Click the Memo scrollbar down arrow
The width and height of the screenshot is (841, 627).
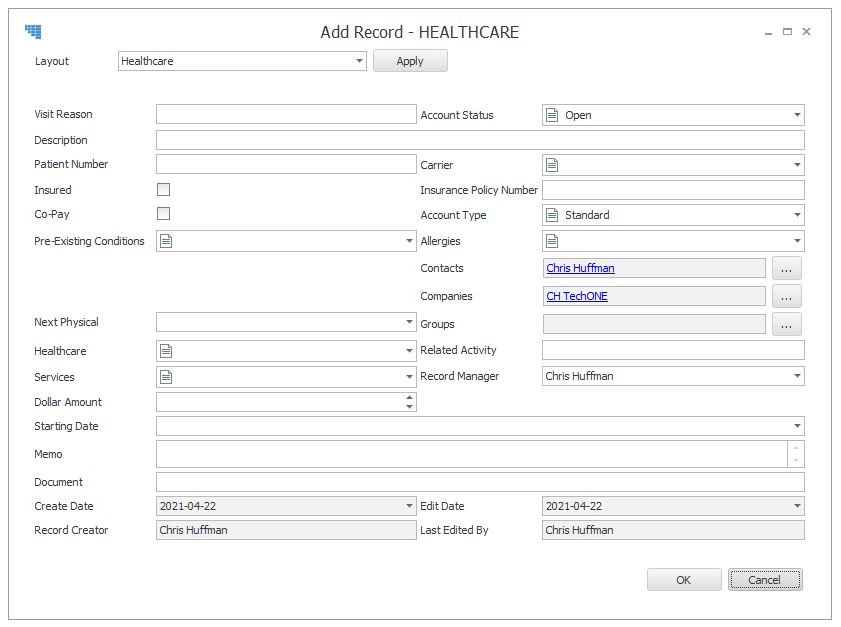pyautogui.click(x=796, y=460)
